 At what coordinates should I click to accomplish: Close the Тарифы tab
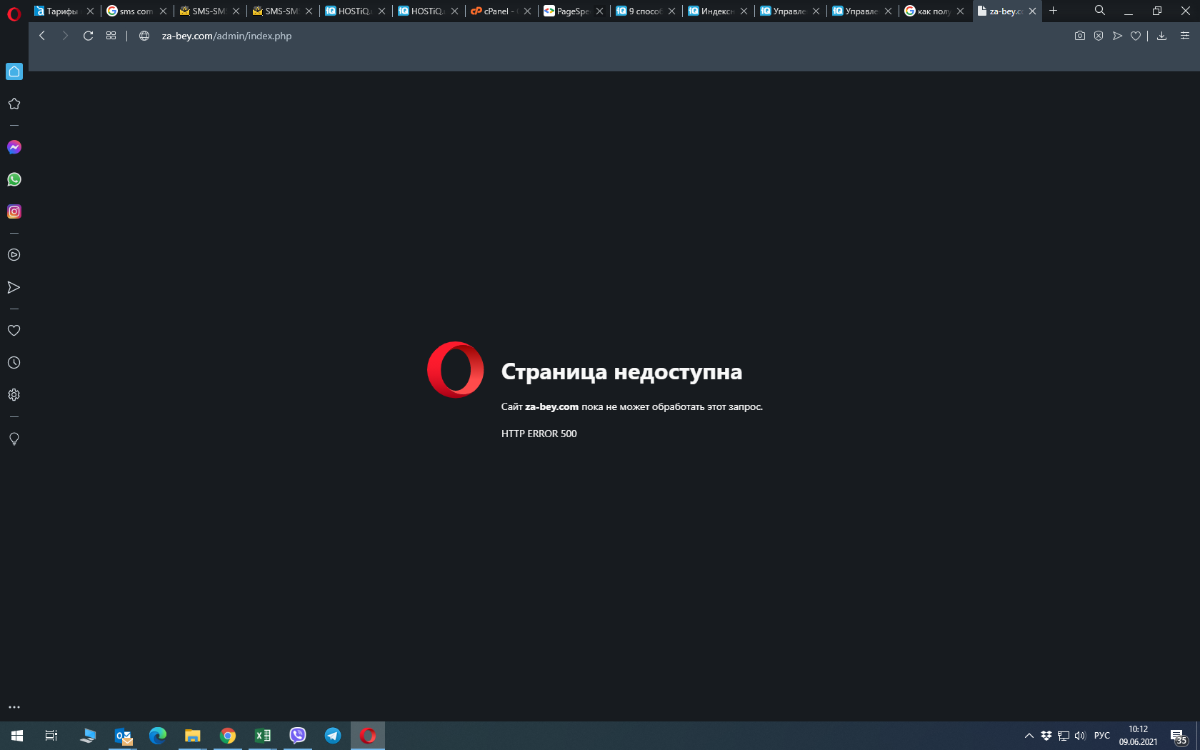90,11
